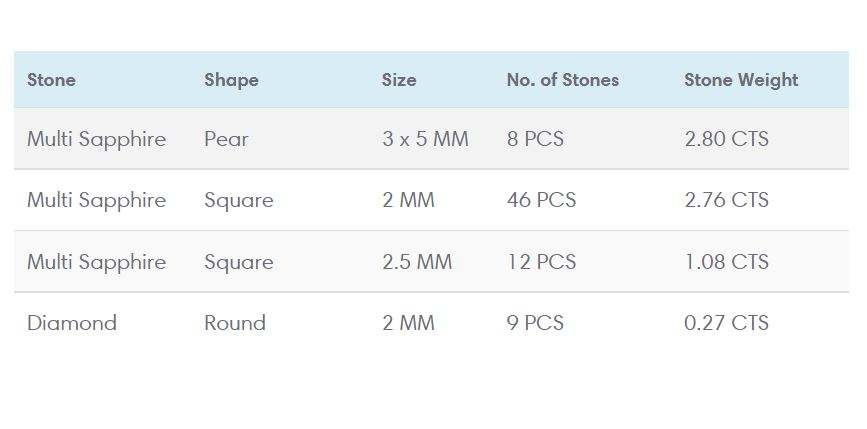Select the 12 PCS cell
Image resolution: width=867 pixels, height=429 pixels.
click(x=541, y=262)
